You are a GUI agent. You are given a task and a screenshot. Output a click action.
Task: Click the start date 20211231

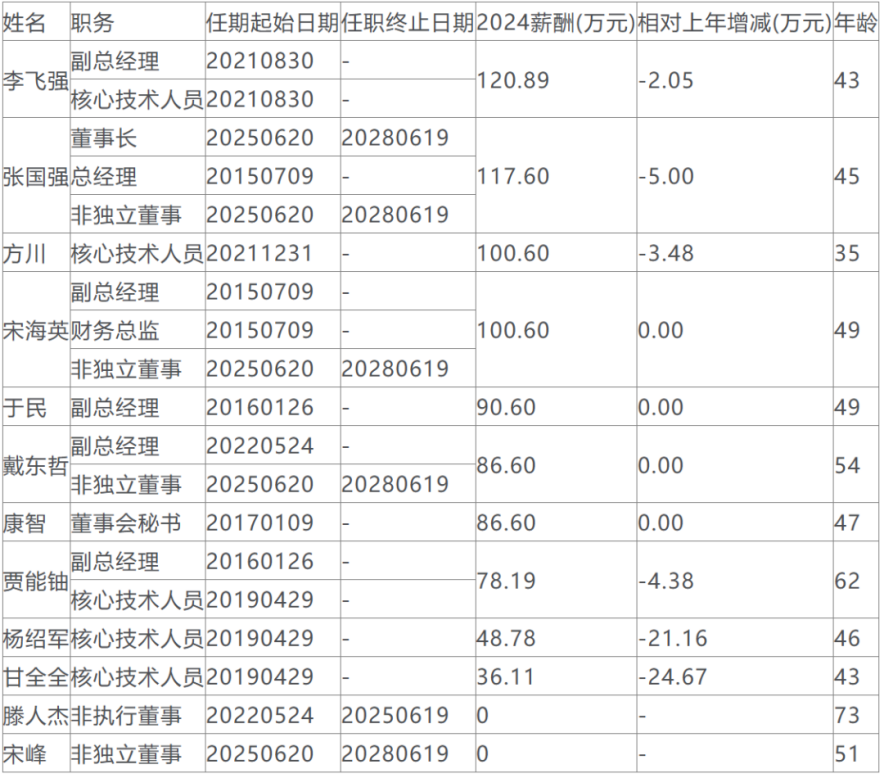[260, 253]
